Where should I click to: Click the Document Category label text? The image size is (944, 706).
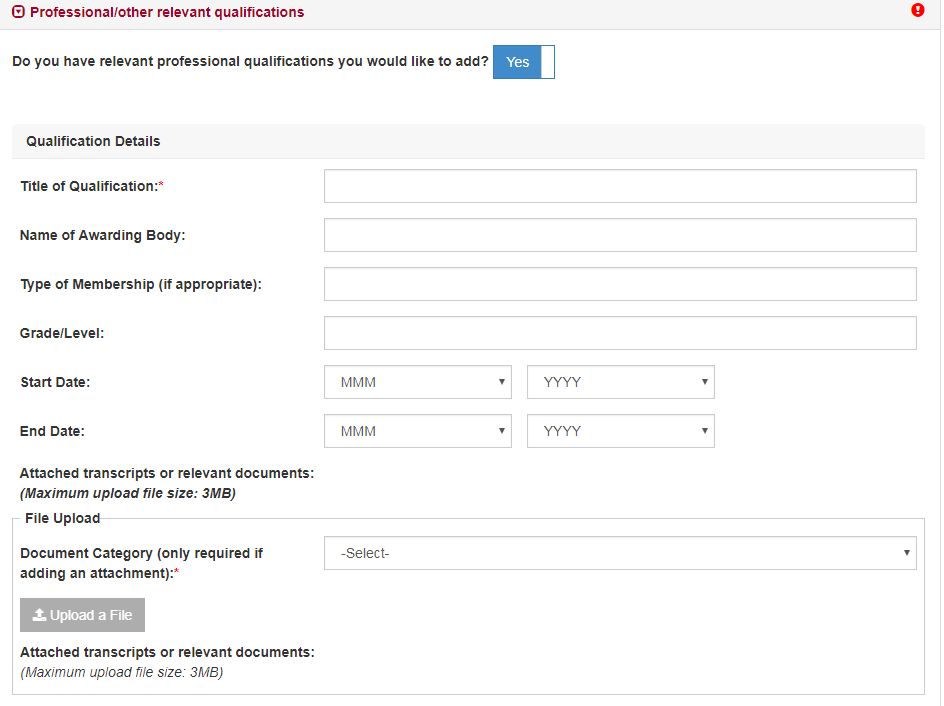141,563
